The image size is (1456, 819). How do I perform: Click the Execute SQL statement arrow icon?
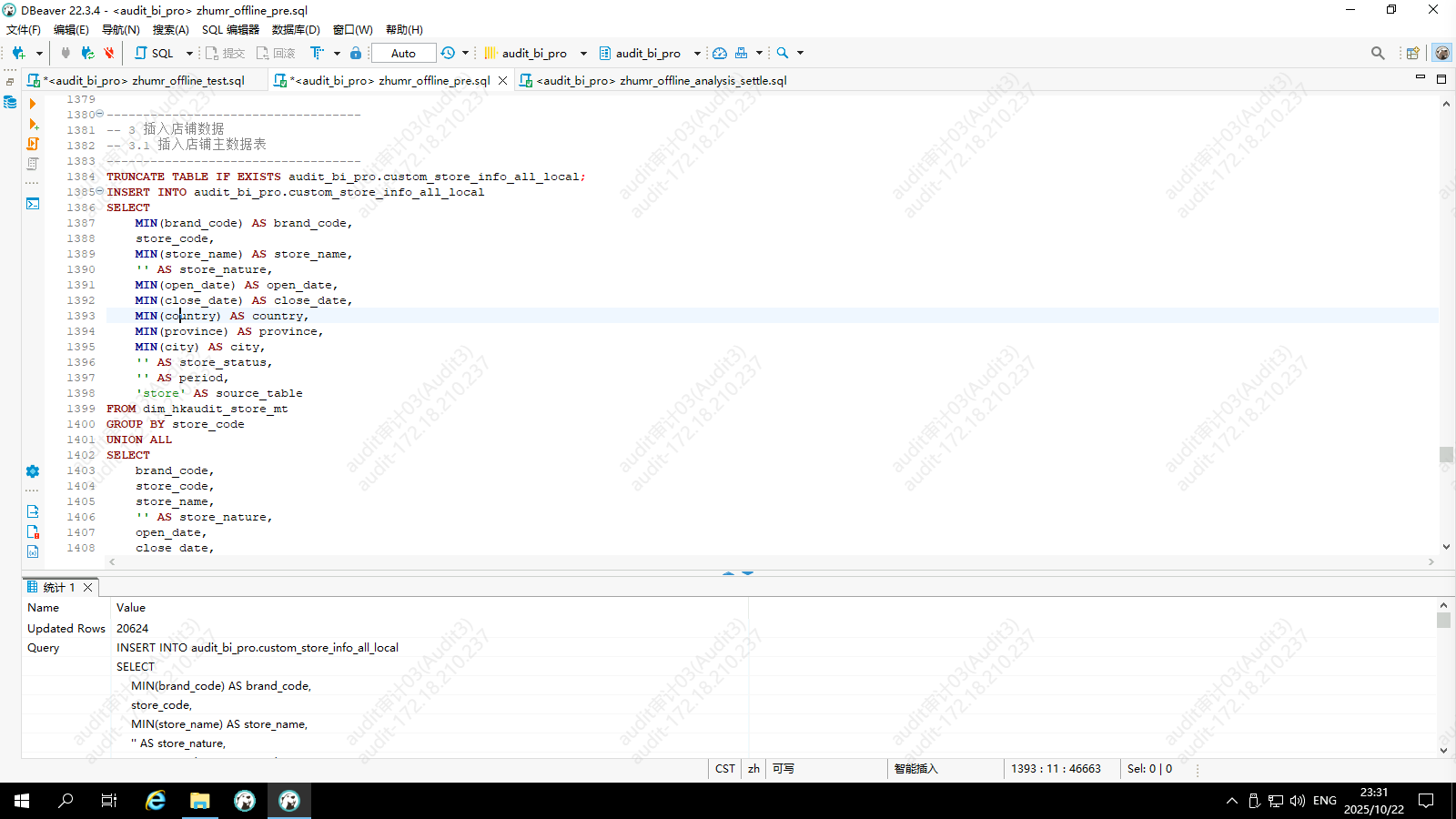tap(33, 104)
